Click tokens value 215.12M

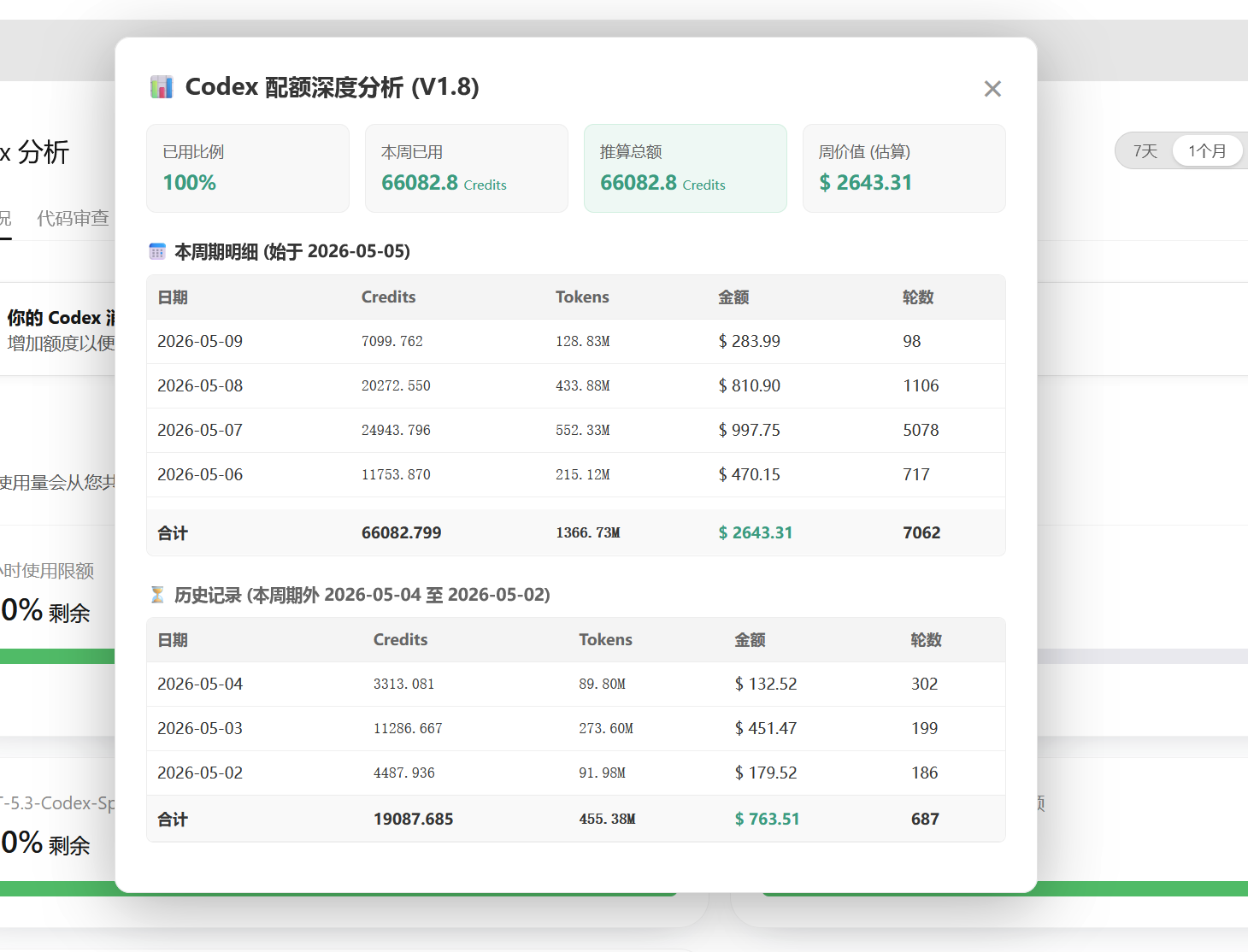coord(583,474)
